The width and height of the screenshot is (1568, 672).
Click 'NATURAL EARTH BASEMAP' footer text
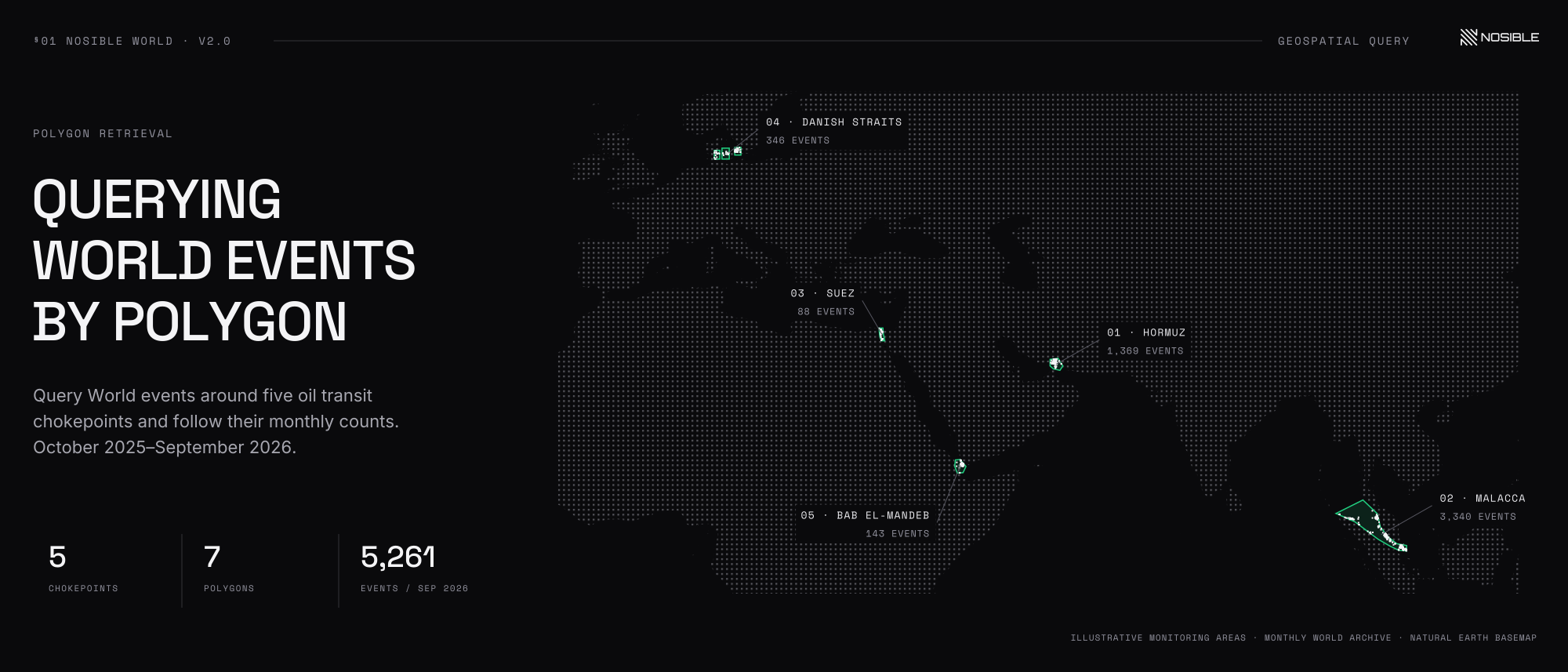pyautogui.click(x=1473, y=637)
